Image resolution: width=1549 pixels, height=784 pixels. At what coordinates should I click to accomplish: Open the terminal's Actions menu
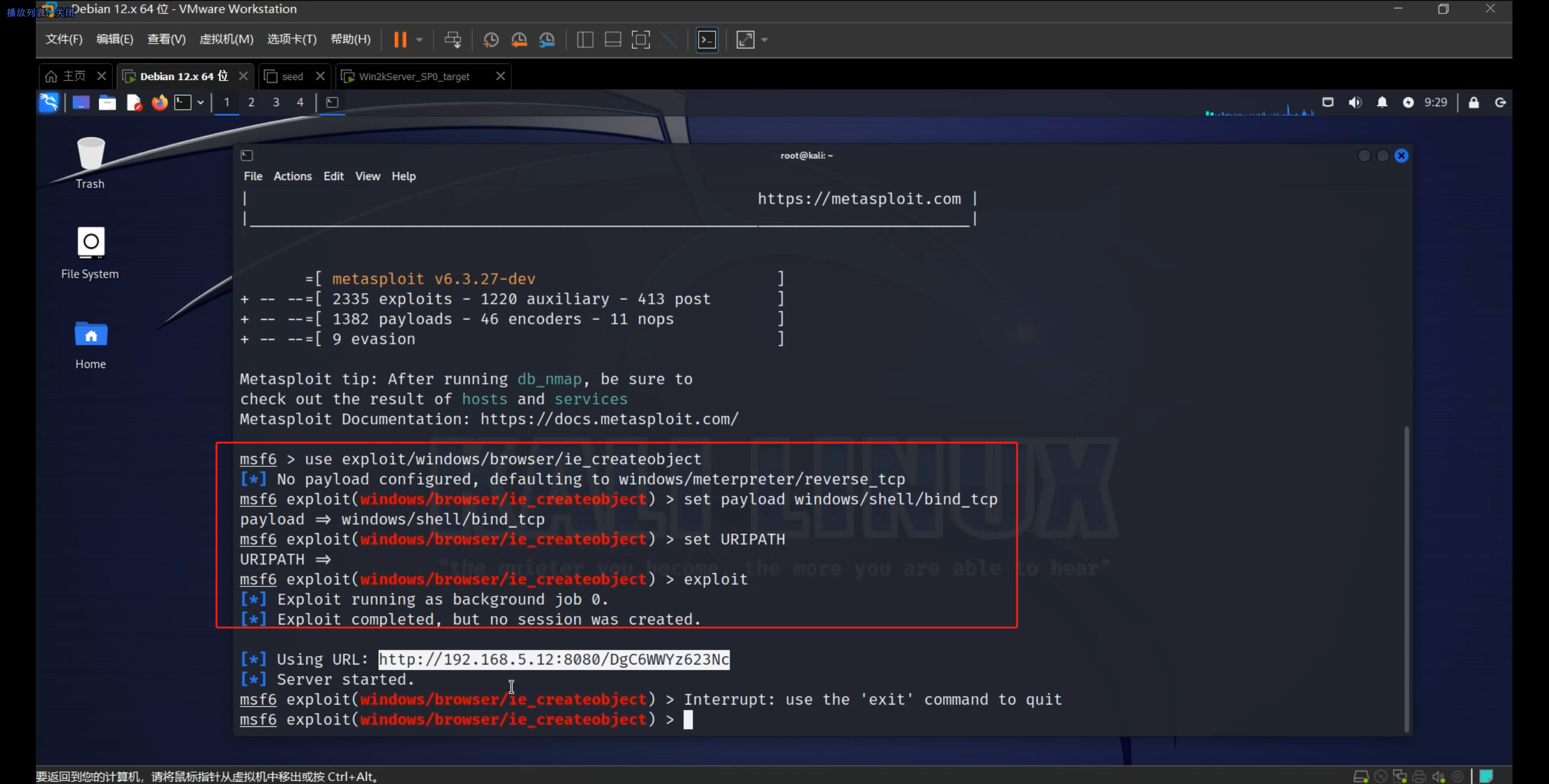coord(292,176)
